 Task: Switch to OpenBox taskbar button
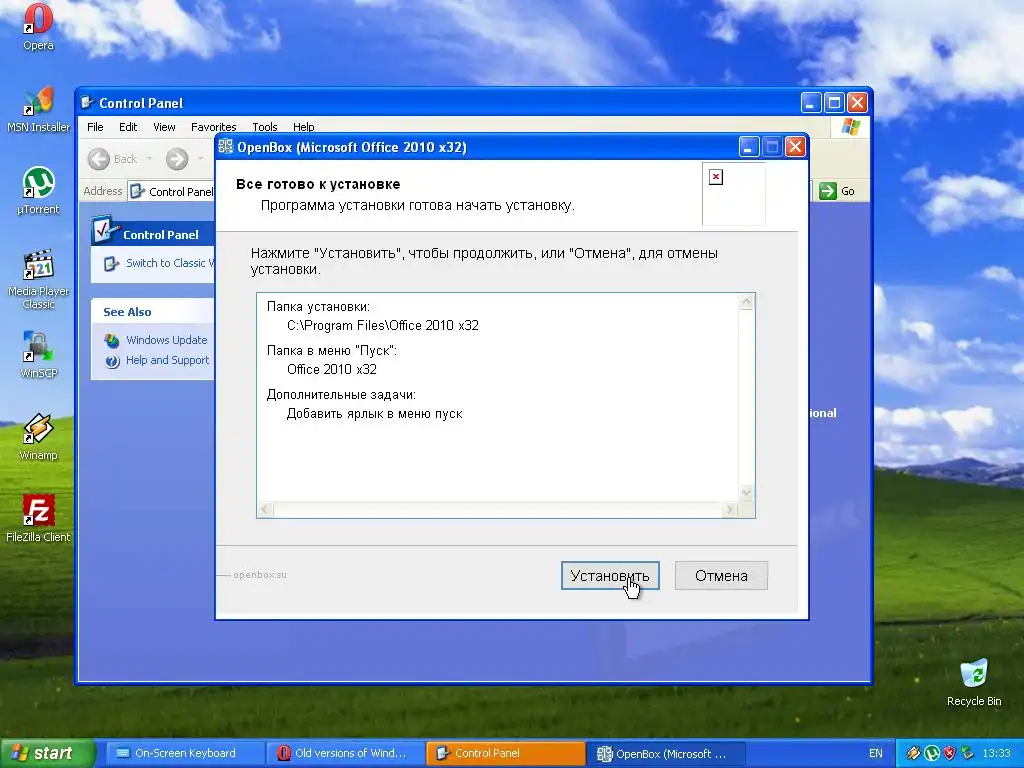666,753
